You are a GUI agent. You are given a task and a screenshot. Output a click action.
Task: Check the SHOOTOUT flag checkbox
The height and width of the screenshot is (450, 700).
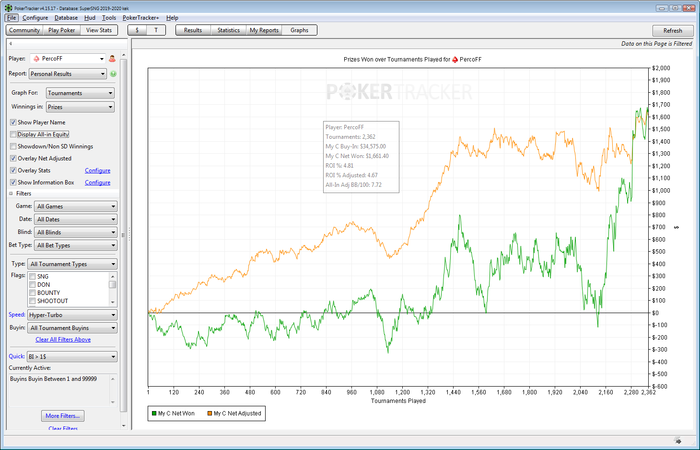33,301
